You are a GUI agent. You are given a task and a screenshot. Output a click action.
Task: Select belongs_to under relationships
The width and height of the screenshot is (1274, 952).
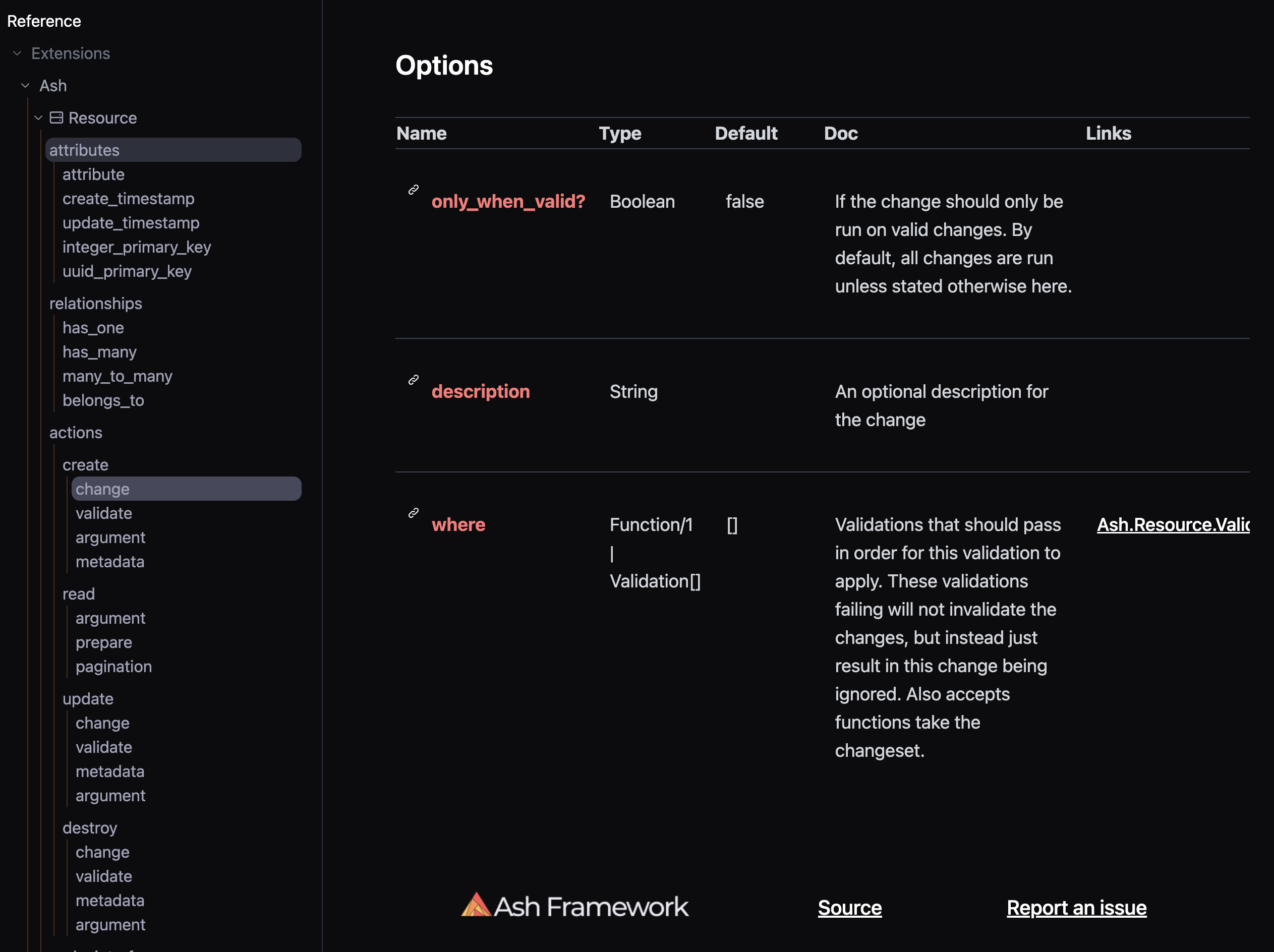pos(103,400)
